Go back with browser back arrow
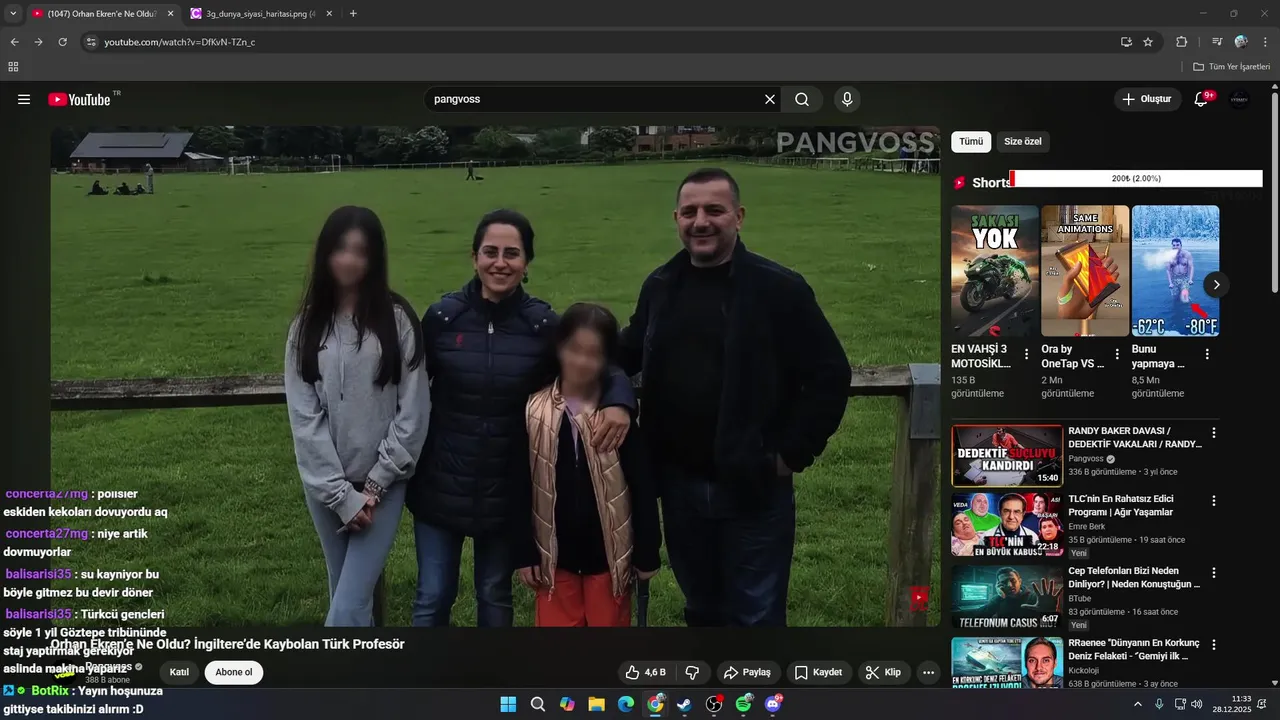 click(14, 42)
